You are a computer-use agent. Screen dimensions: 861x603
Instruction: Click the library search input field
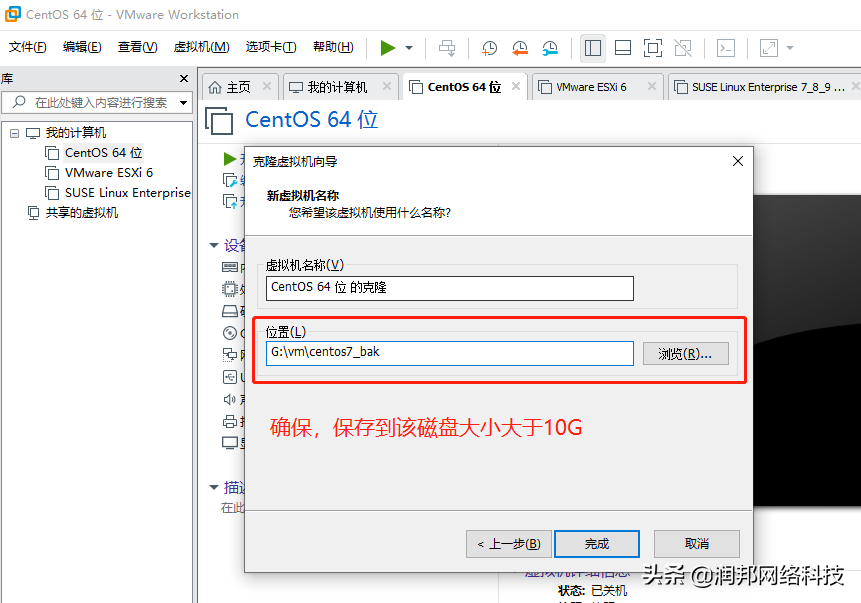[100, 103]
